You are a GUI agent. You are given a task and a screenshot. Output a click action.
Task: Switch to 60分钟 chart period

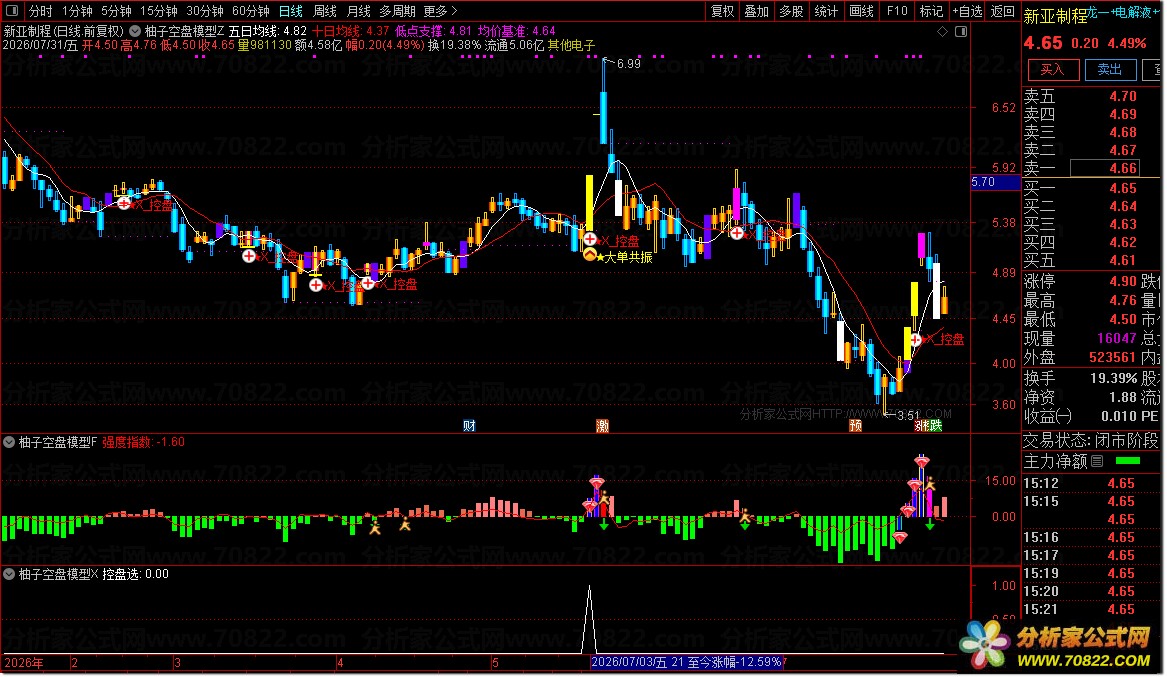click(251, 11)
